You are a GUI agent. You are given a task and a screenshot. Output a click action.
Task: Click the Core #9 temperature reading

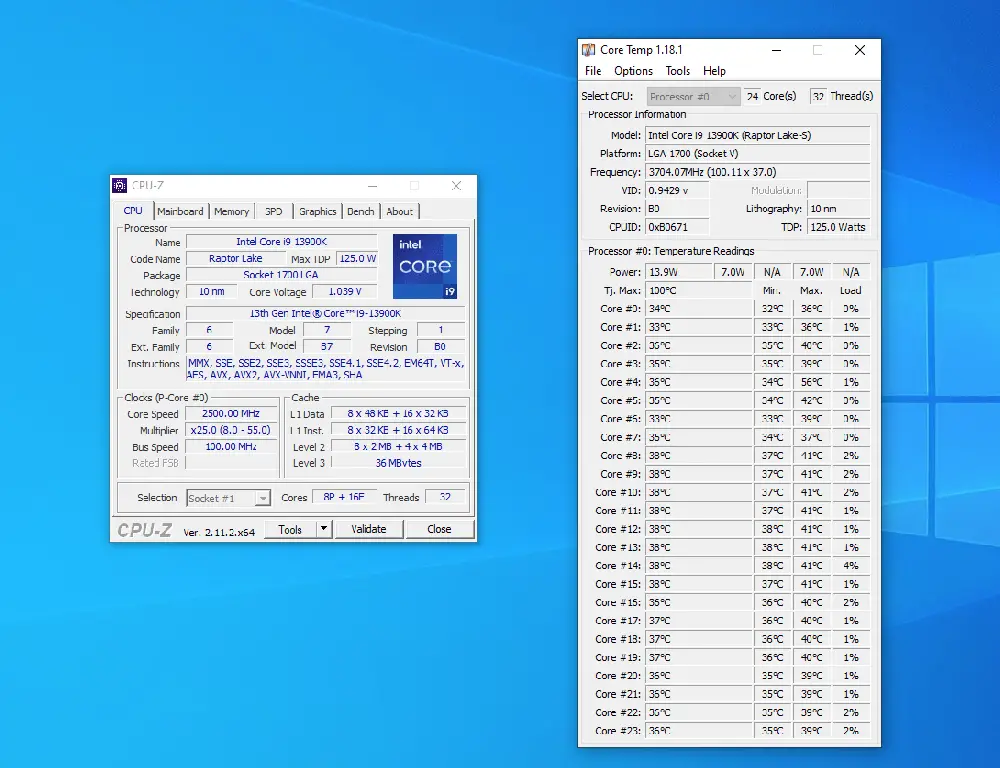[698, 474]
